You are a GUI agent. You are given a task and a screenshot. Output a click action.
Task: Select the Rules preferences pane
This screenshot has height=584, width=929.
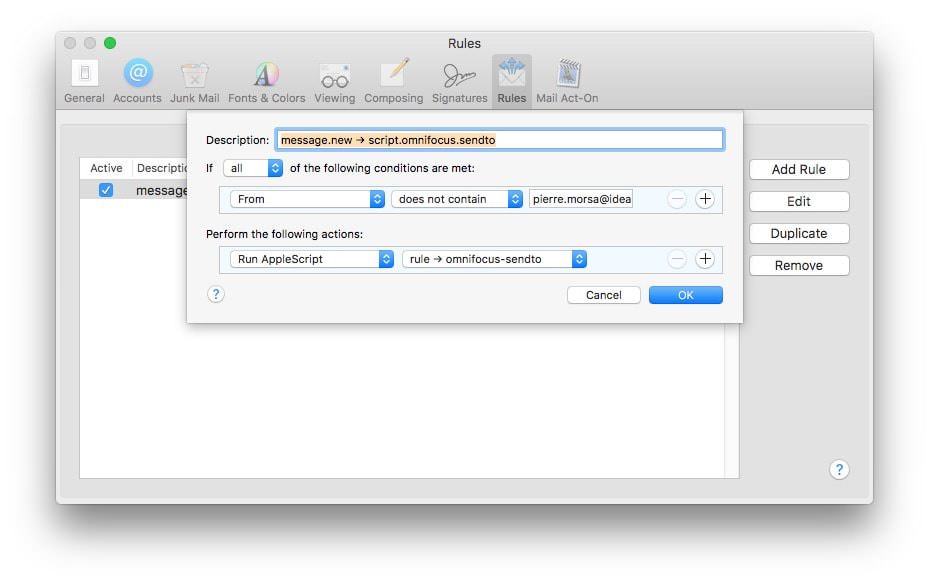(511, 82)
